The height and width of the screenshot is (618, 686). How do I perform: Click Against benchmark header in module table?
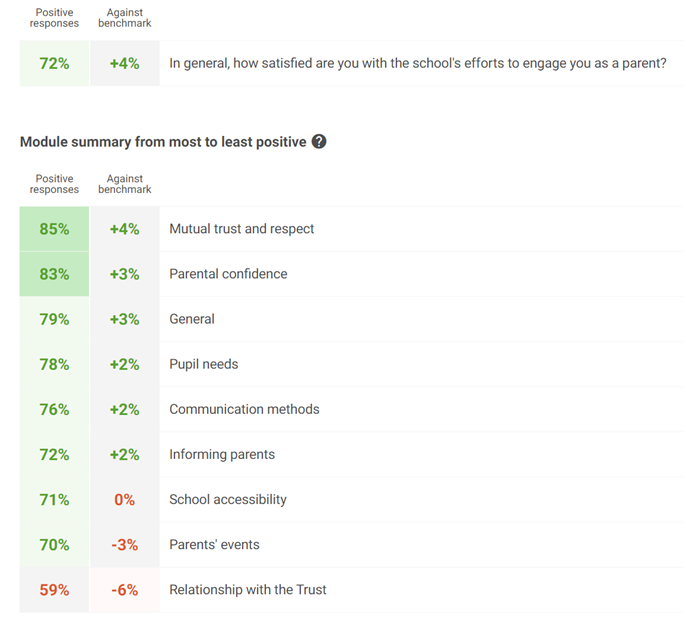[125, 184]
